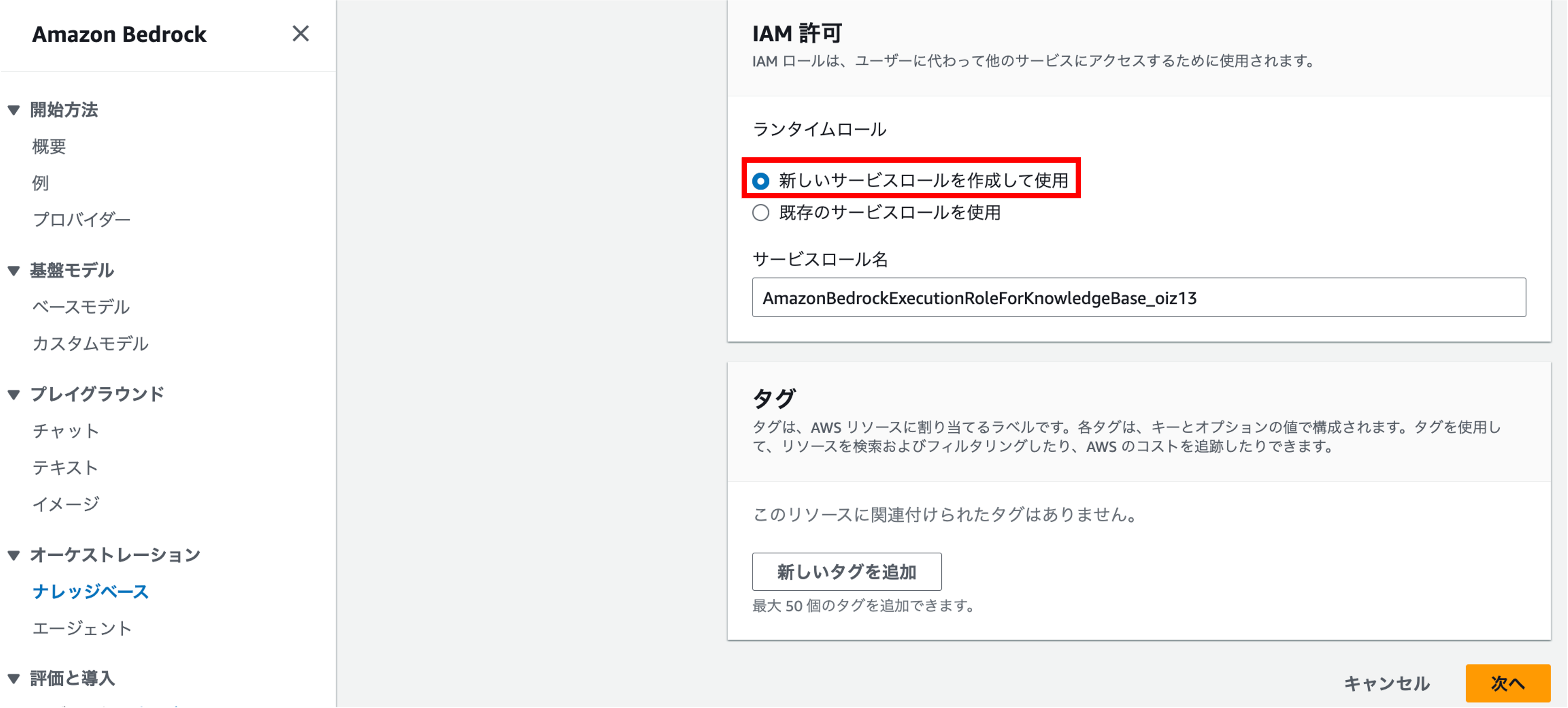Open 概要 in the sidebar
1568x708 pixels.
(49, 147)
